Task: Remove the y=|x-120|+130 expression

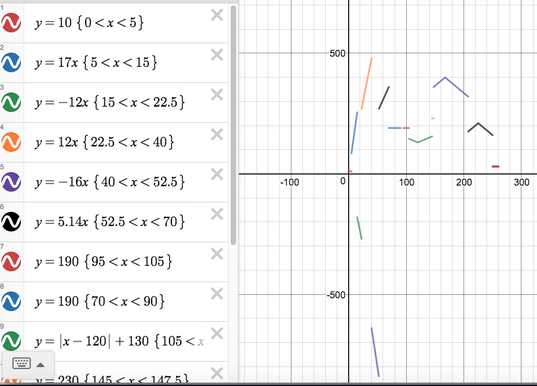Action: (217, 333)
